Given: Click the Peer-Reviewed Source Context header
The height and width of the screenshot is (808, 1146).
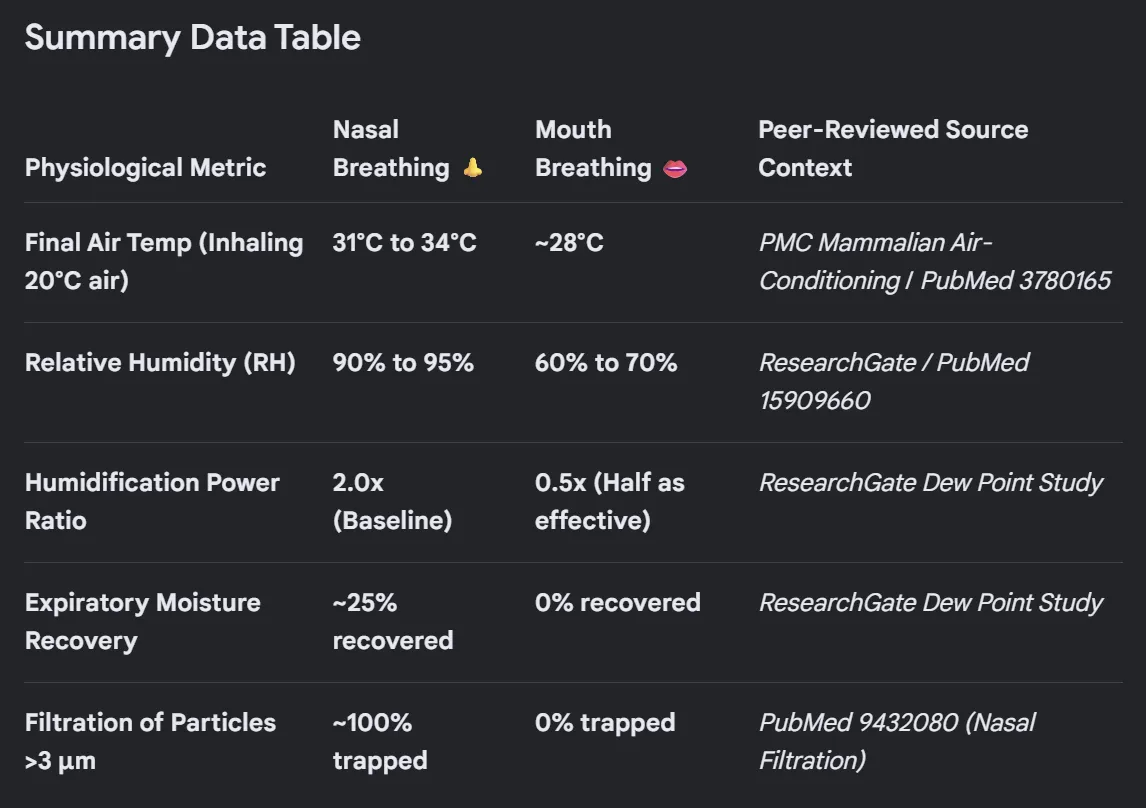Looking at the screenshot, I should 893,148.
